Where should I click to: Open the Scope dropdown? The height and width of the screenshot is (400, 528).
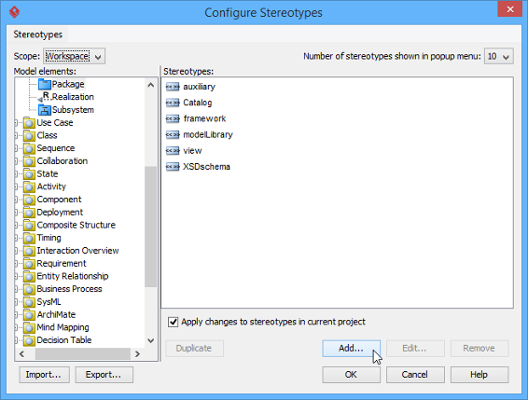click(x=74, y=56)
